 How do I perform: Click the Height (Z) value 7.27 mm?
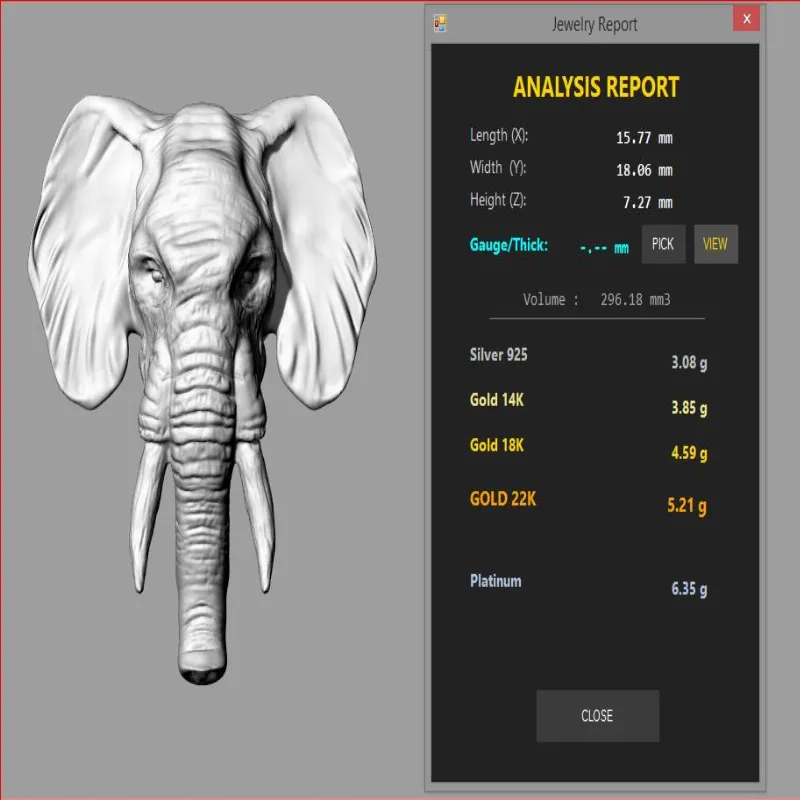pos(647,203)
